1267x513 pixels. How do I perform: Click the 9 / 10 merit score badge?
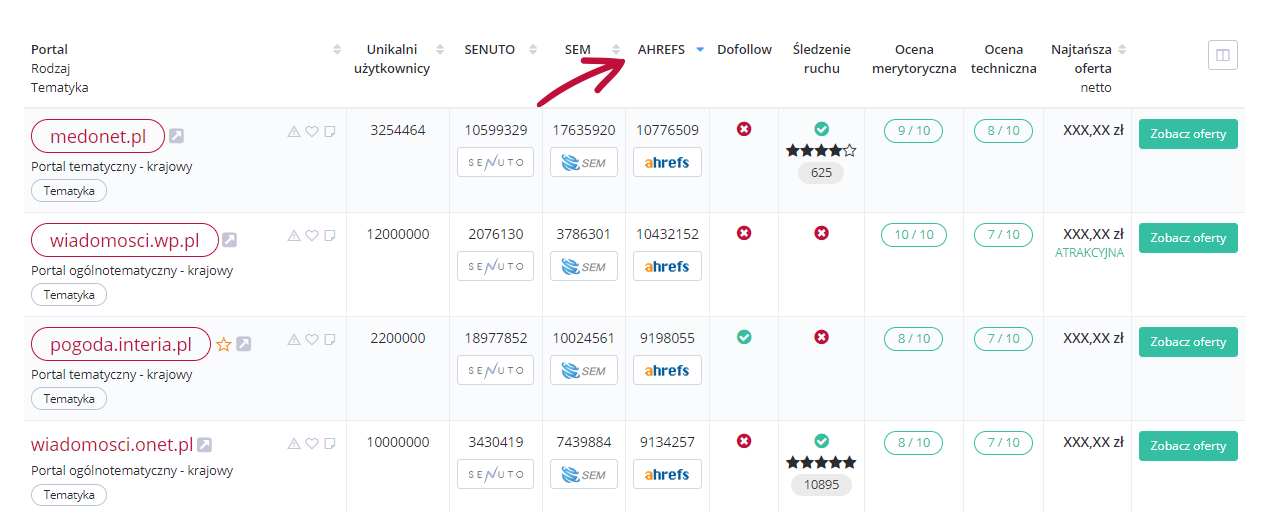[x=914, y=130]
